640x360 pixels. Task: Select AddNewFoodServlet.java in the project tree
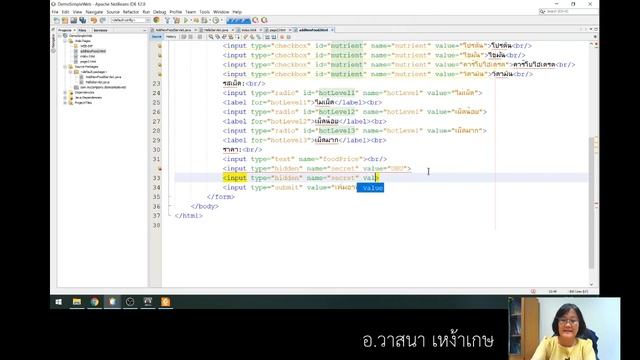coord(103,77)
